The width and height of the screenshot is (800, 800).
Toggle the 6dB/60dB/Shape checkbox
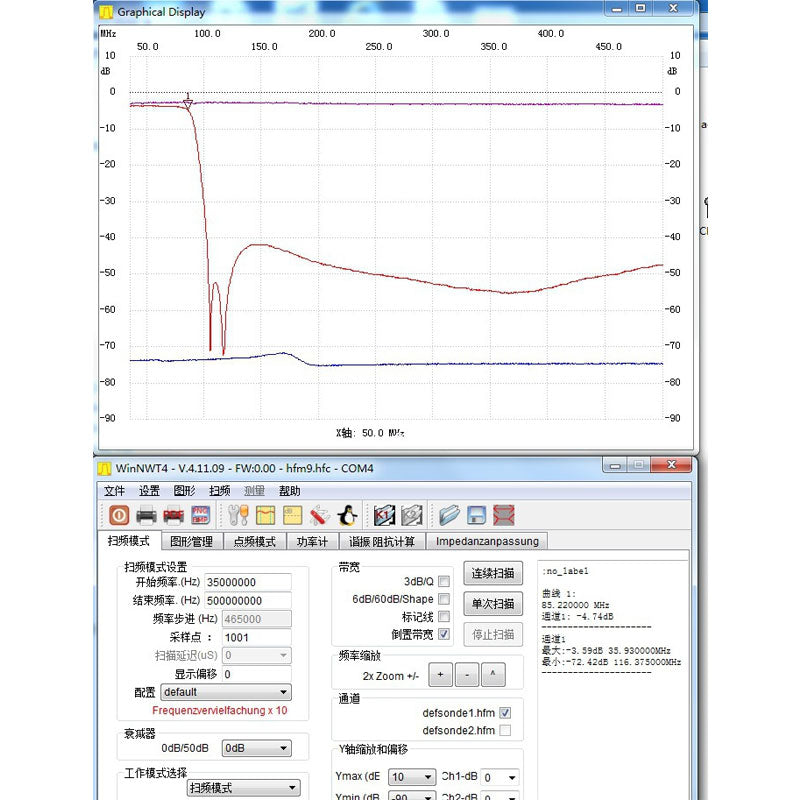[444, 599]
